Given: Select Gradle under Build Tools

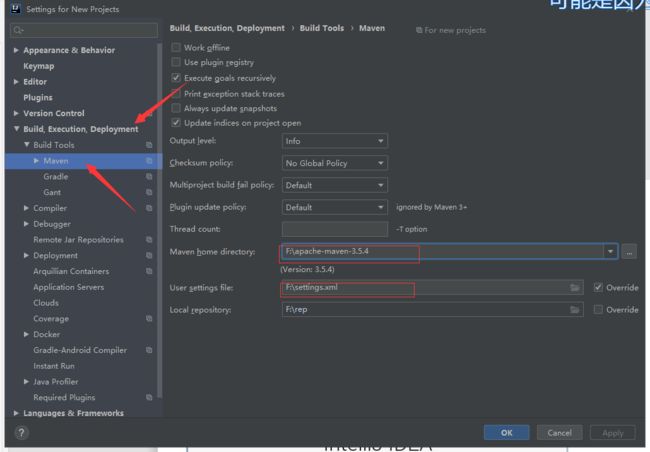Looking at the screenshot, I should tap(56, 176).
